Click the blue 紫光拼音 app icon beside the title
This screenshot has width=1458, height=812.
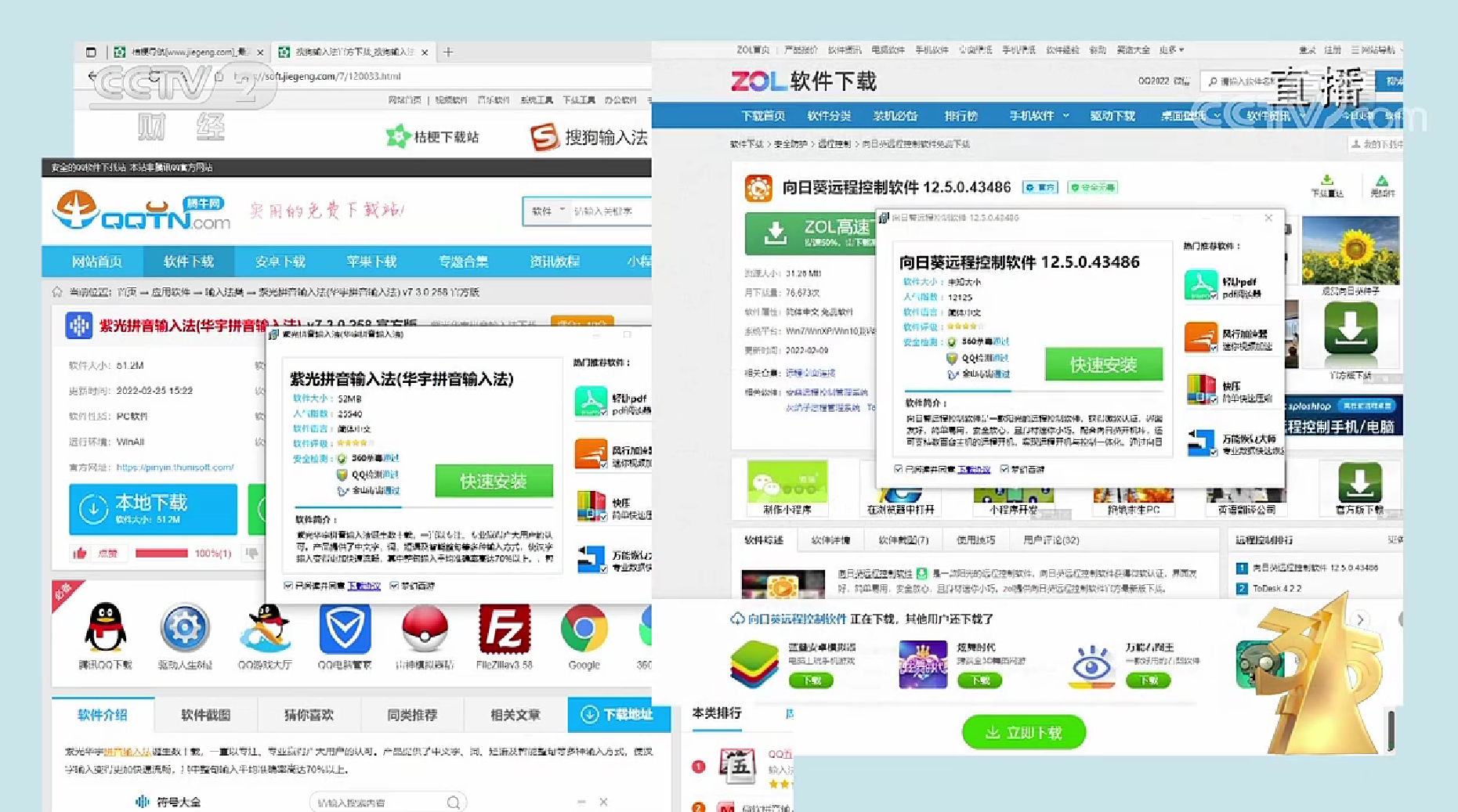point(79,325)
